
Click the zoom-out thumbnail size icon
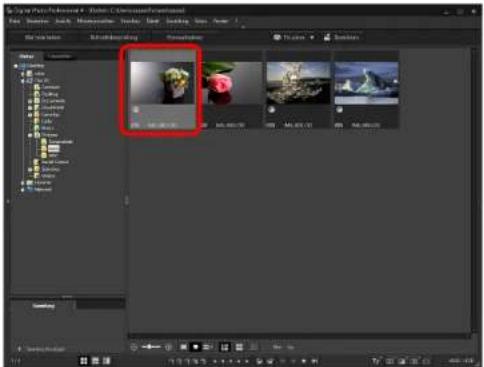pyautogui.click(x=134, y=348)
